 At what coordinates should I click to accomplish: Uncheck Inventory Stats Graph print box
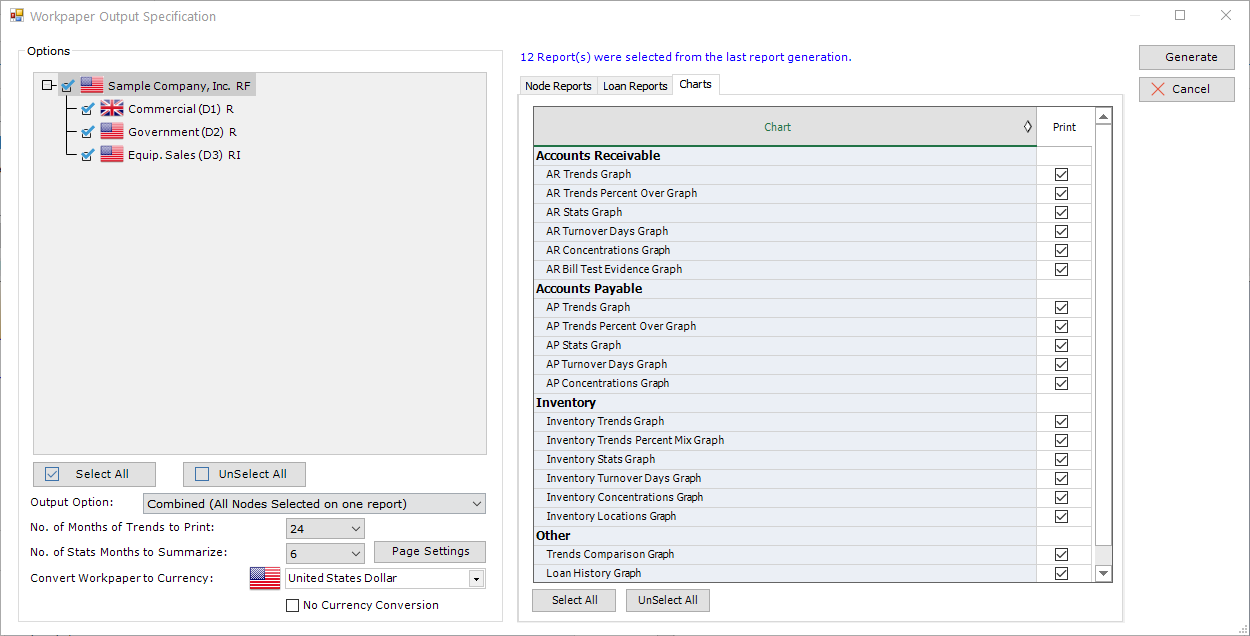(x=1061, y=460)
